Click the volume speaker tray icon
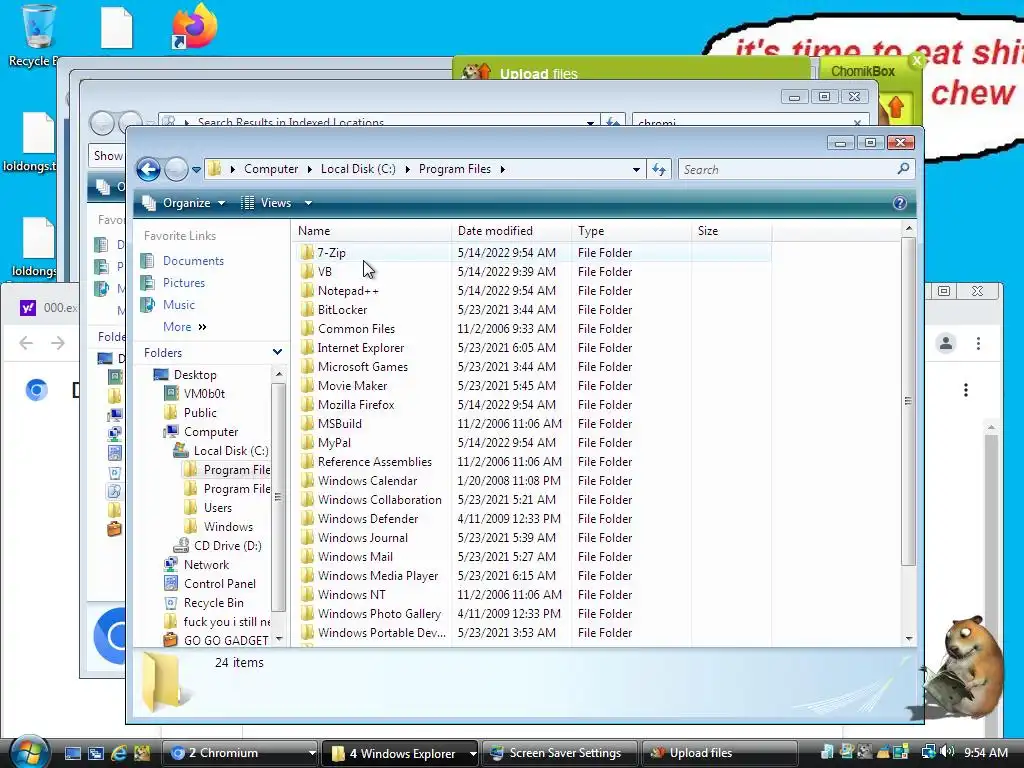1024x768 pixels. (x=948, y=752)
